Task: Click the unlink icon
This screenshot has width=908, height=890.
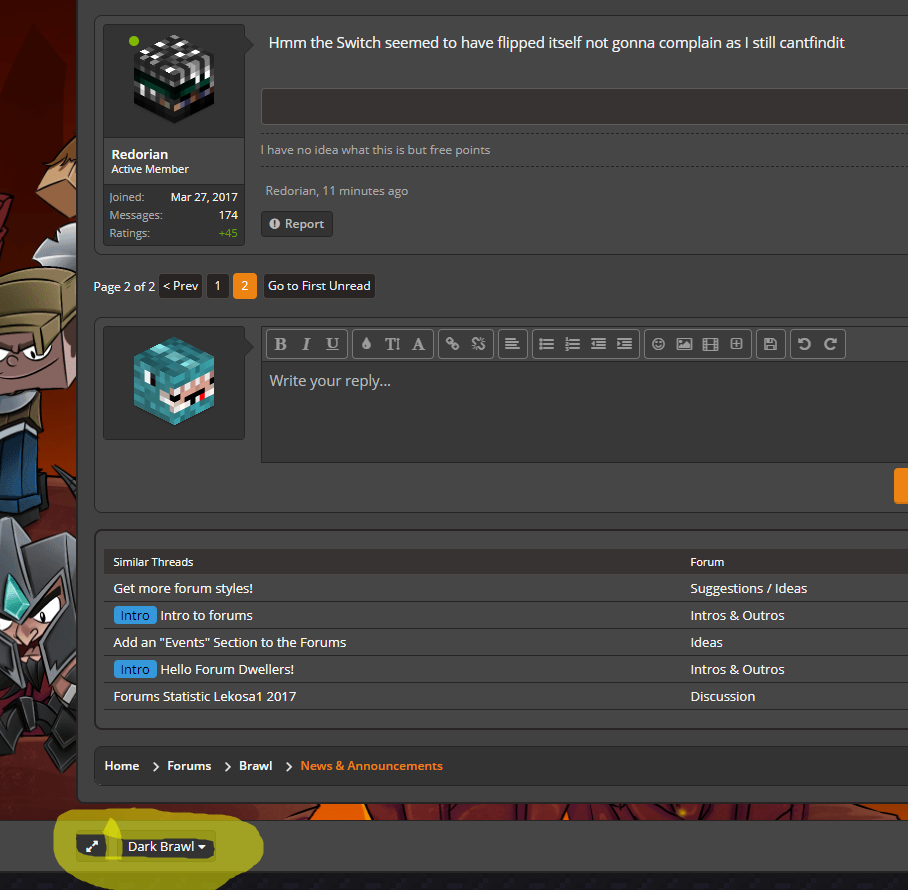Action: tap(478, 344)
